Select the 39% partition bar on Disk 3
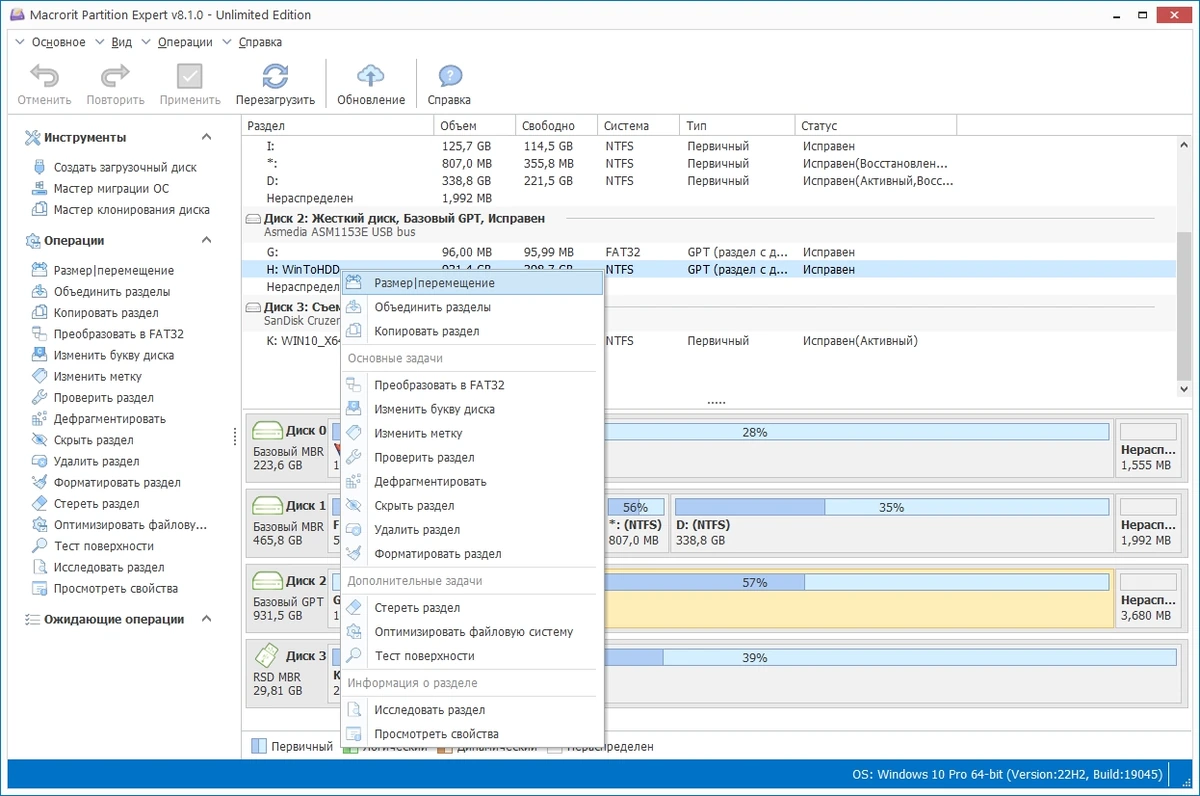Viewport: 1200px width, 796px height. click(755, 657)
